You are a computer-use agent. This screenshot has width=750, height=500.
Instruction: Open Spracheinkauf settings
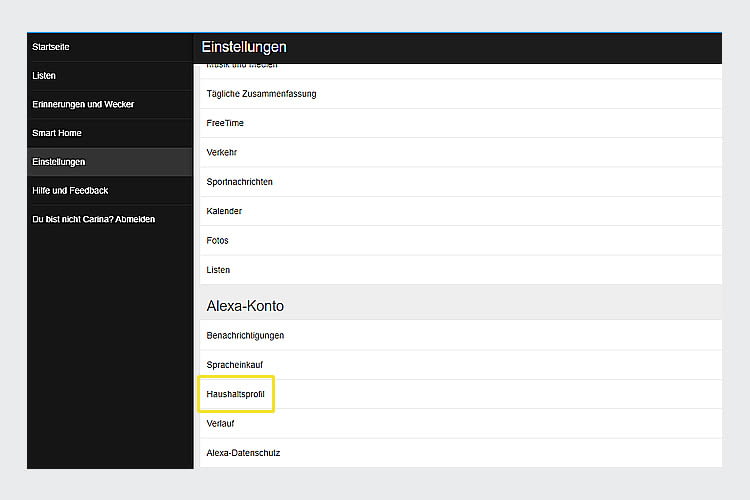click(x=461, y=365)
